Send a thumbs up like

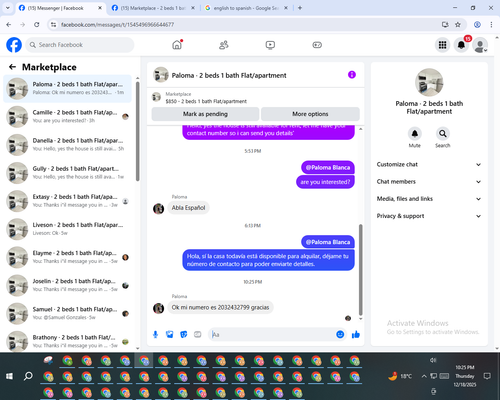[x=356, y=334]
